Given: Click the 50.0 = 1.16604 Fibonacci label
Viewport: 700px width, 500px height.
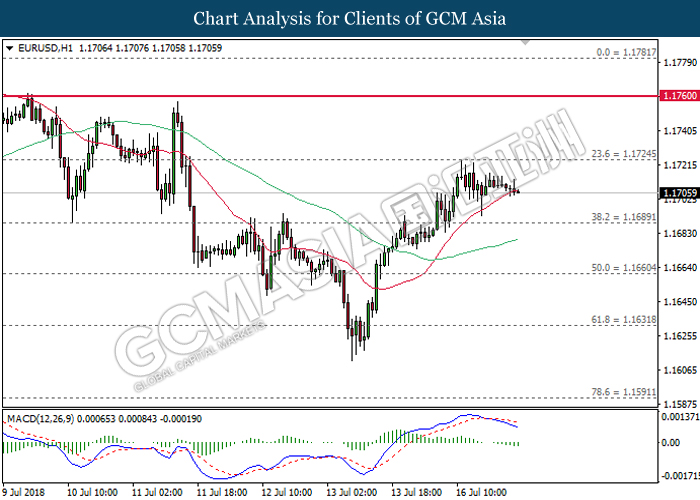Looking at the screenshot, I should pyautogui.click(x=624, y=268).
